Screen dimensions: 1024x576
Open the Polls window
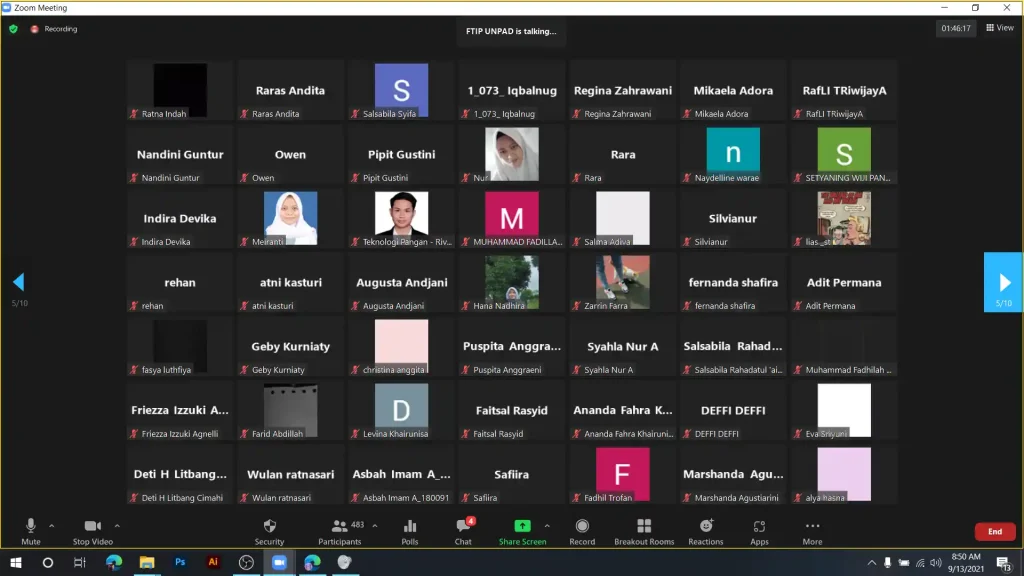click(409, 532)
